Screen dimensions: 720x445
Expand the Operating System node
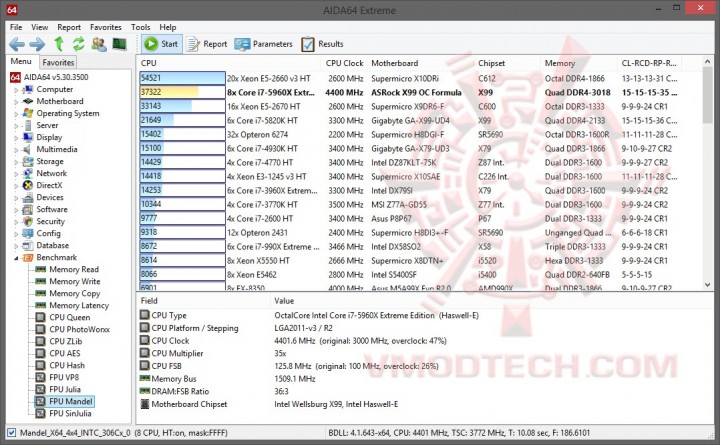(16, 113)
